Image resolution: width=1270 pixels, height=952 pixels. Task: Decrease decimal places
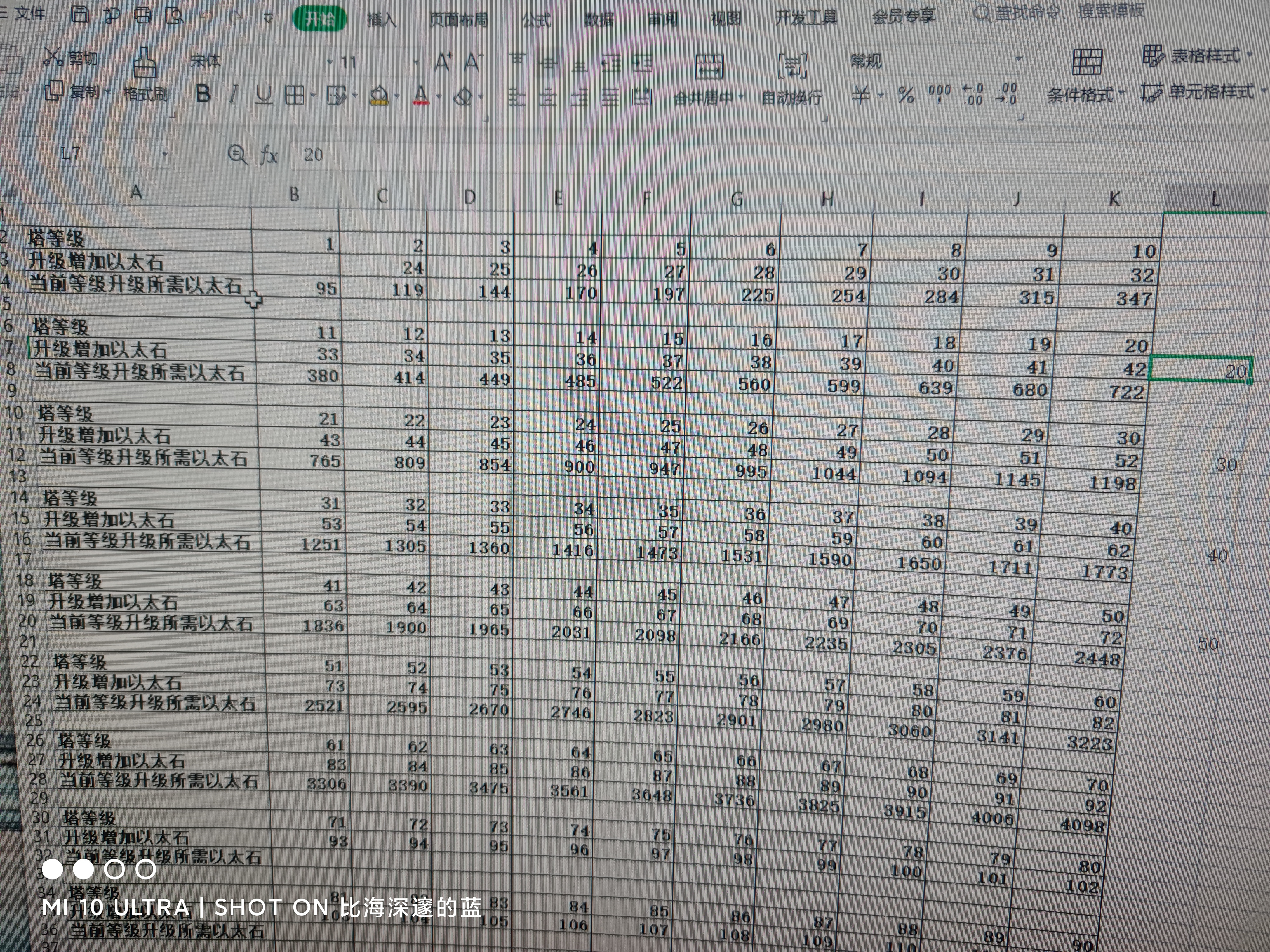(1007, 93)
